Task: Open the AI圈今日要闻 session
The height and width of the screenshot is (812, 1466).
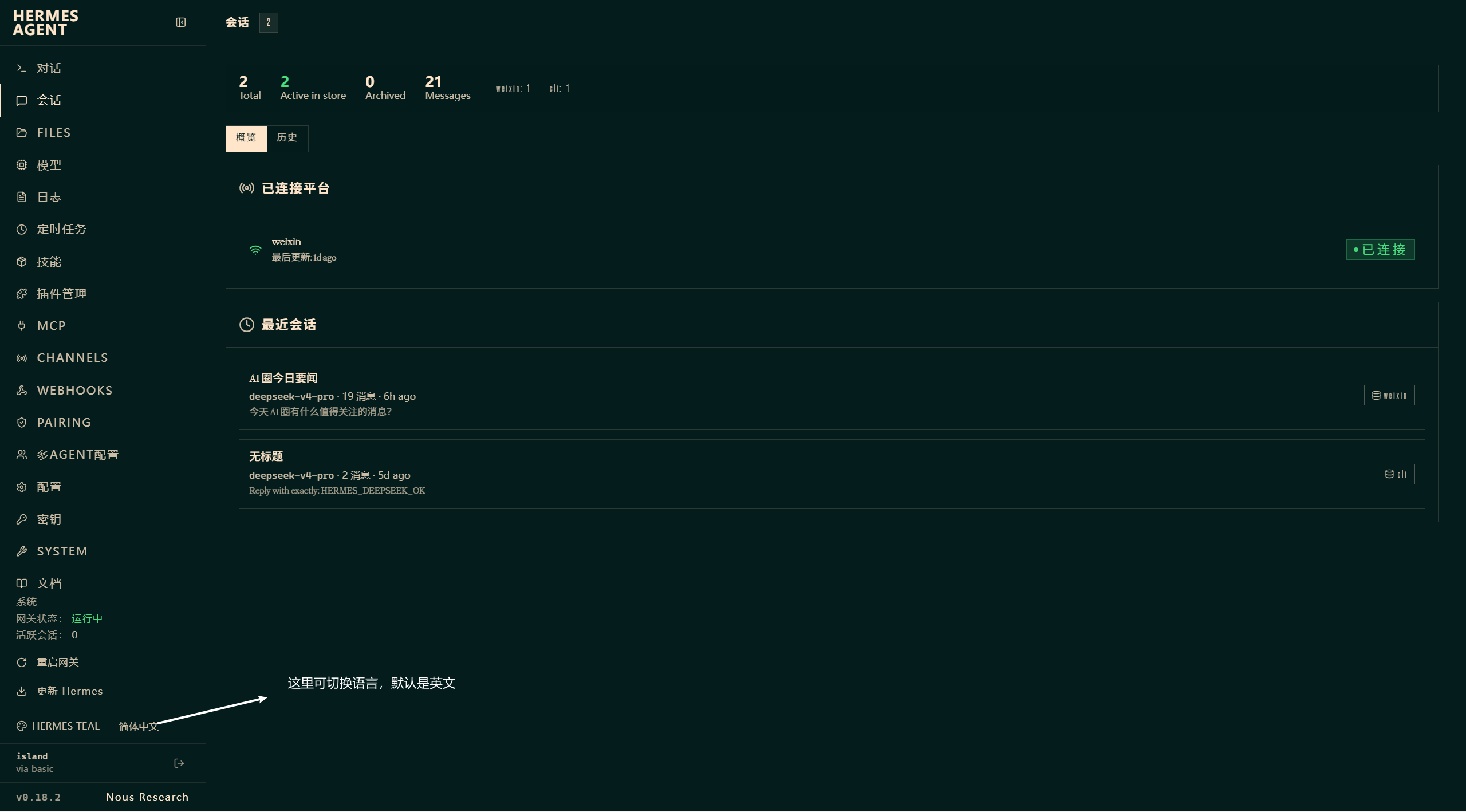Action: [x=831, y=395]
